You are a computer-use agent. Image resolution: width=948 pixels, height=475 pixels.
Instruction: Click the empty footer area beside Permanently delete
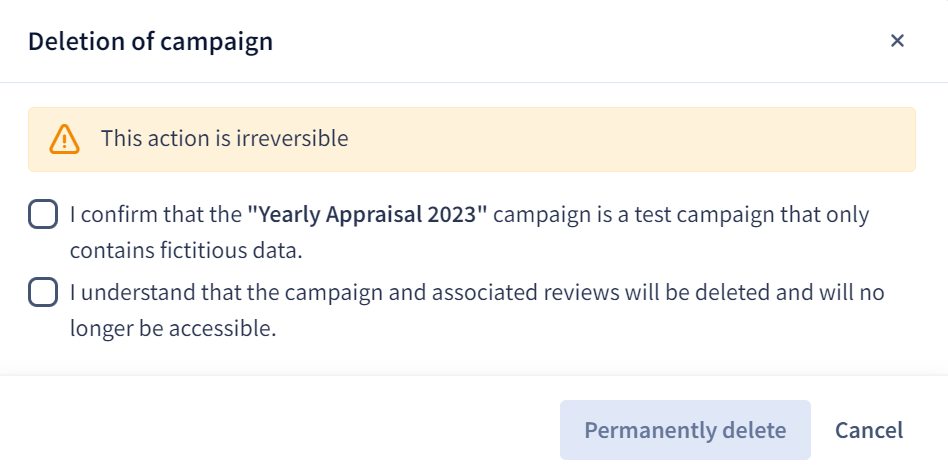[290, 430]
